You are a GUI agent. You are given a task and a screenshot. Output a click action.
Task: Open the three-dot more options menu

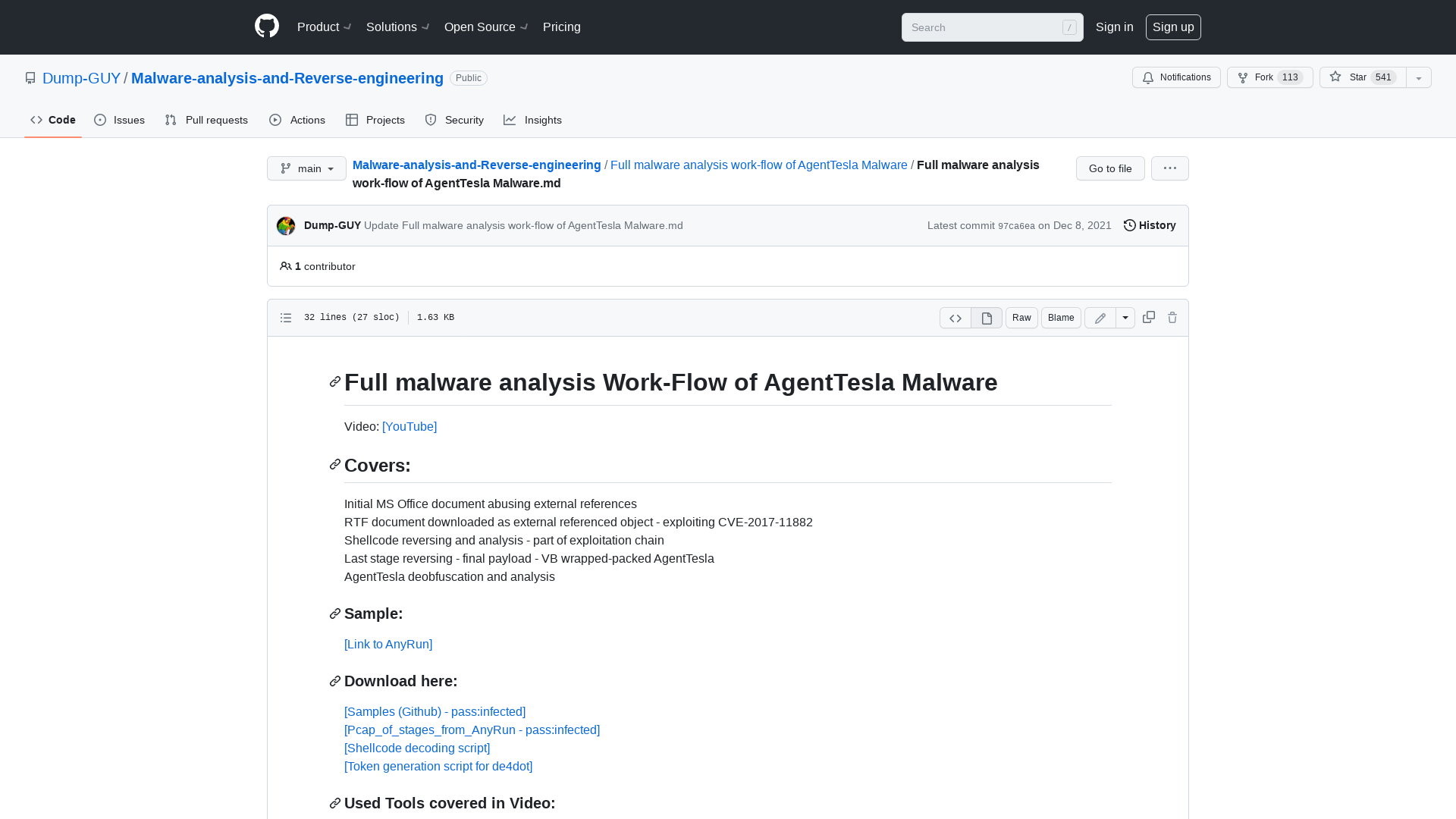pos(1170,168)
